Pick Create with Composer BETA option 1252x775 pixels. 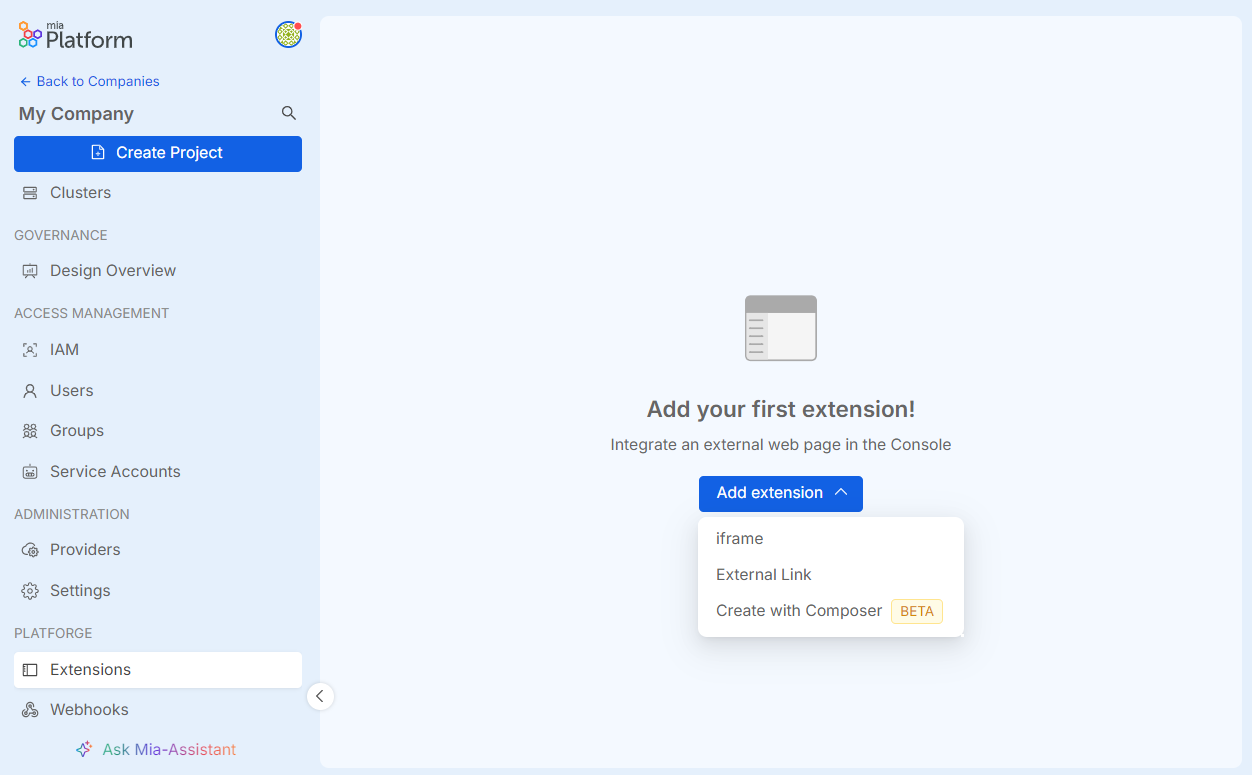[x=798, y=610]
